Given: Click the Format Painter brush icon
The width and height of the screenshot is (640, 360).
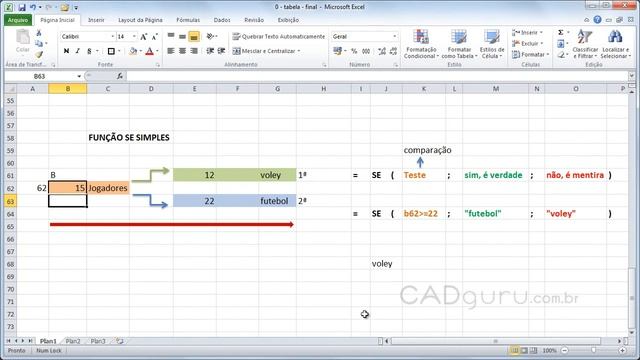Looking at the screenshot, I should 39,54.
